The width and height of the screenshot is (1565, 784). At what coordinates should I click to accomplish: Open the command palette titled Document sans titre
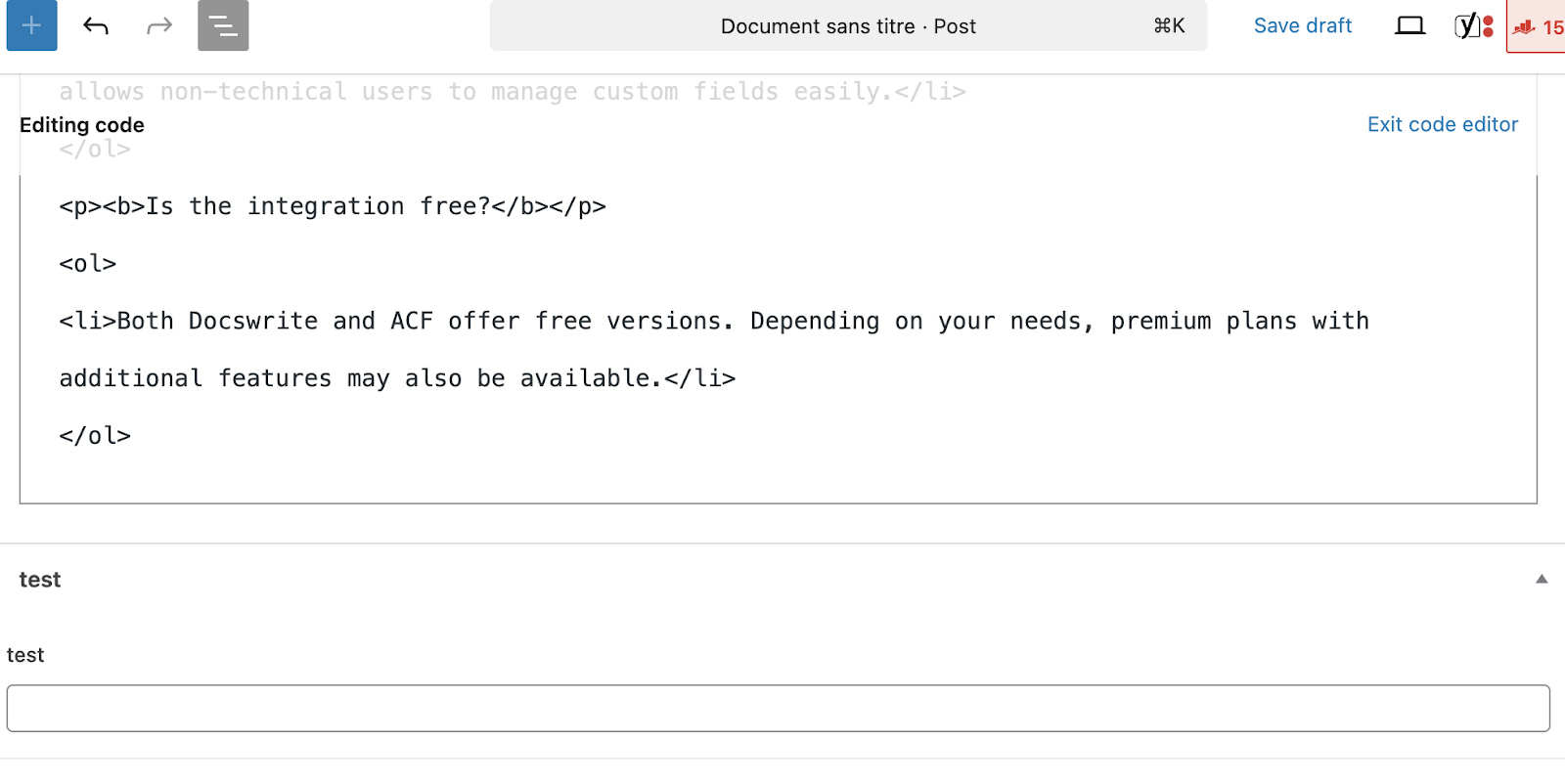[848, 25]
